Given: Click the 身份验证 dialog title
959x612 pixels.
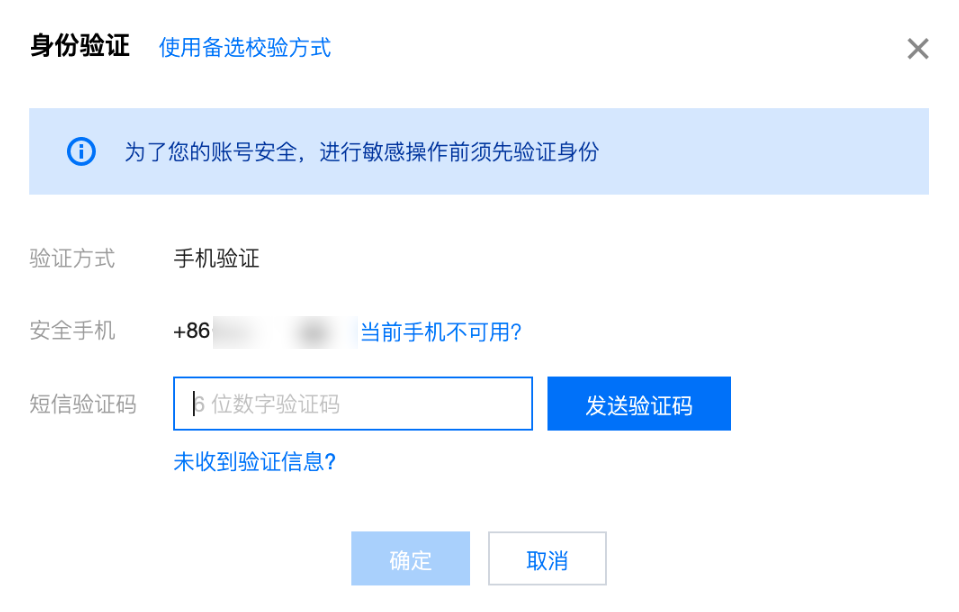Looking at the screenshot, I should (x=80, y=46).
